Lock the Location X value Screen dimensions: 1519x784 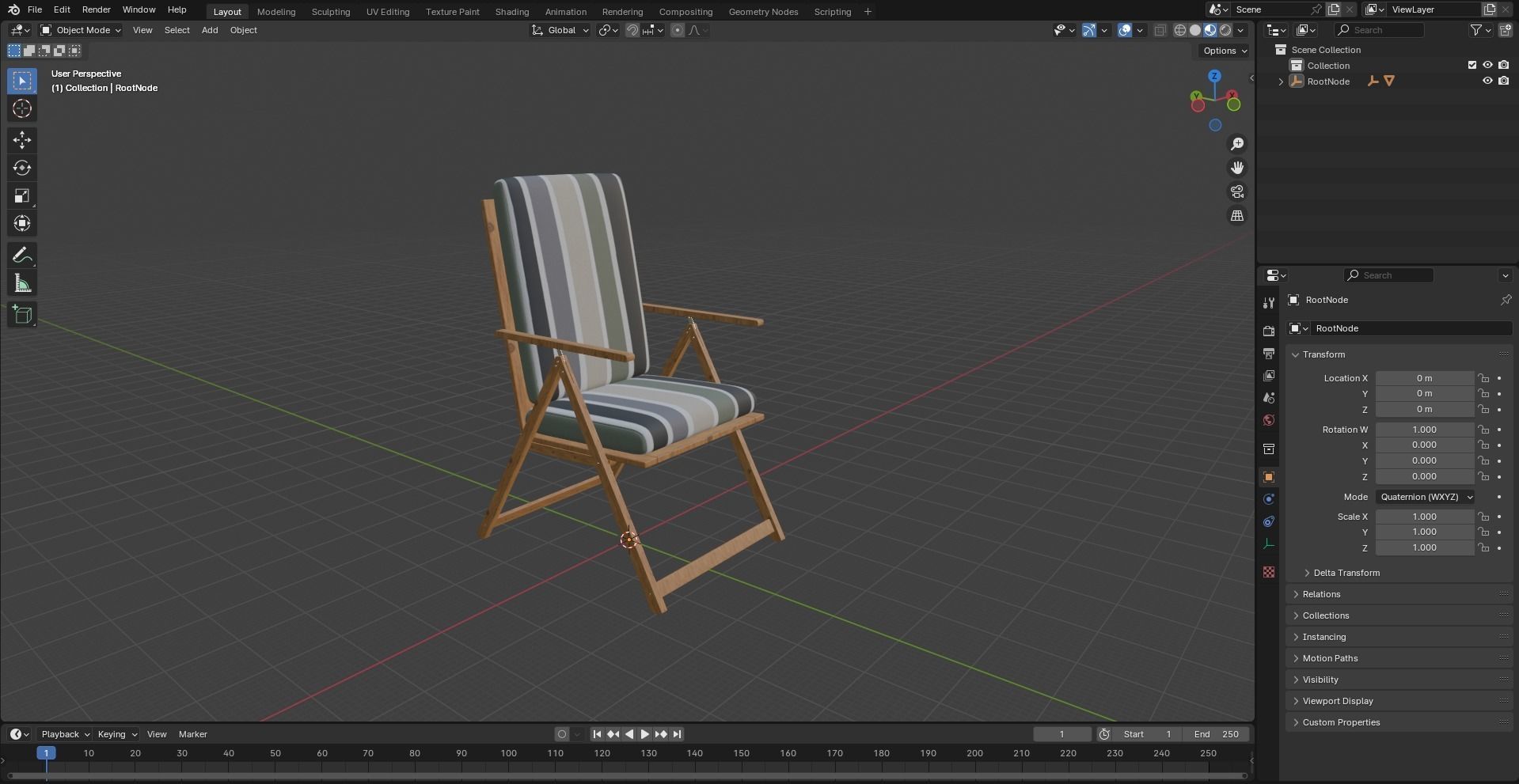pos(1484,378)
